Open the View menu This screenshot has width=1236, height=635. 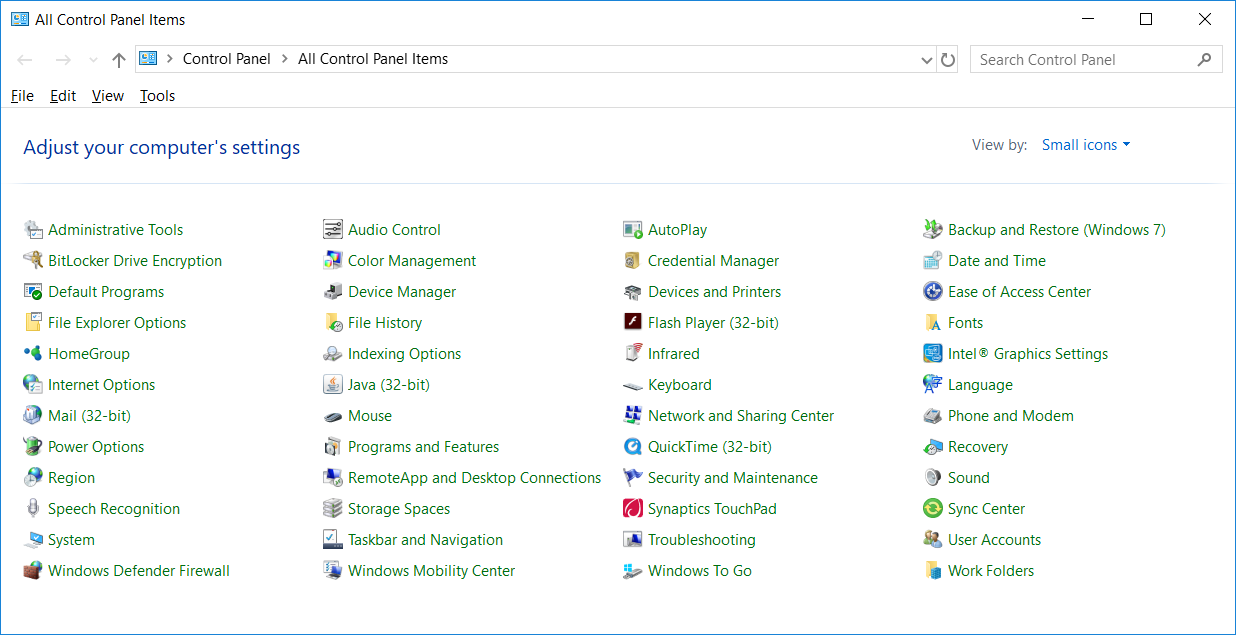coord(108,96)
